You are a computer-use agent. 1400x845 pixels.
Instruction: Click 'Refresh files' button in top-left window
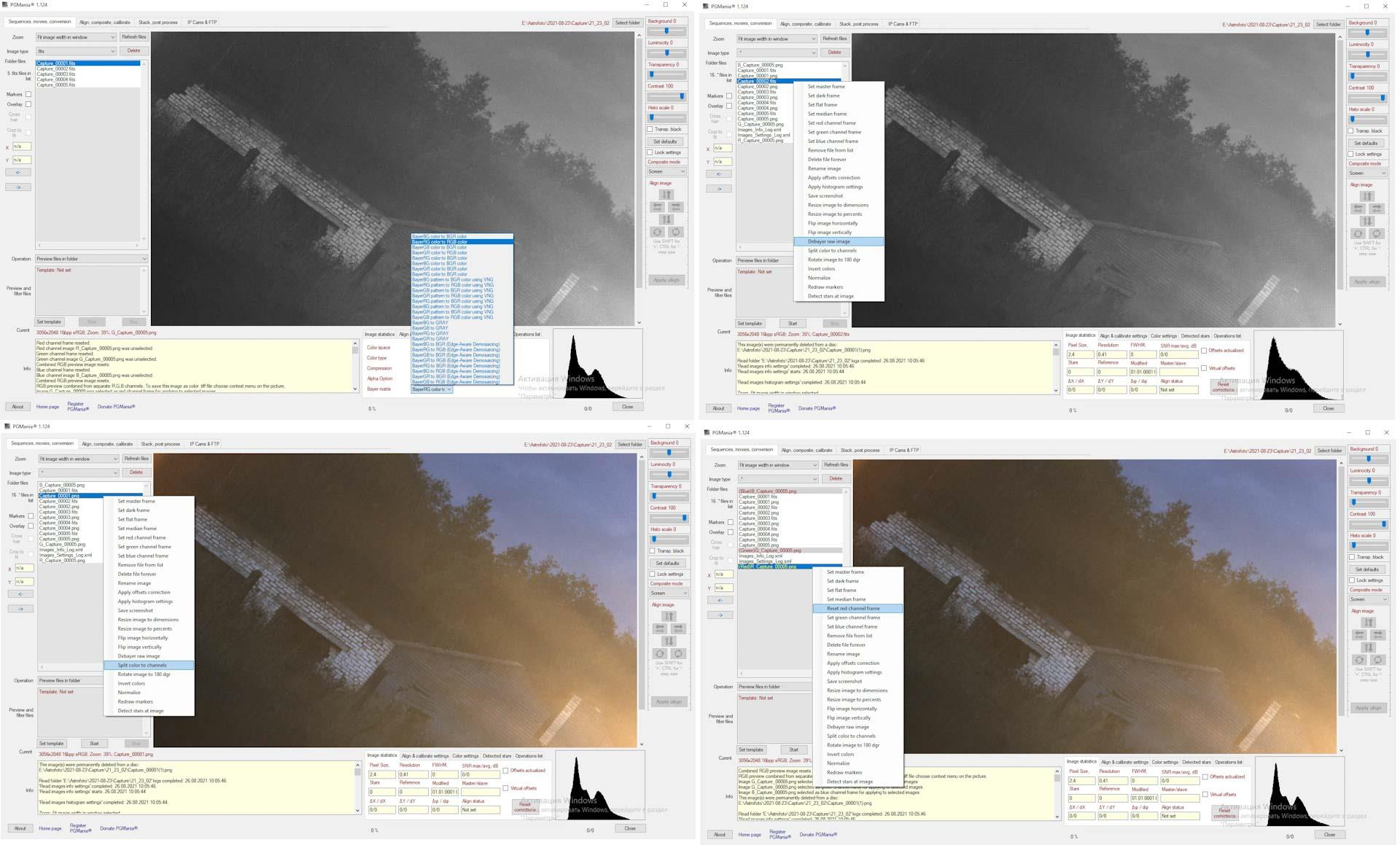pos(134,37)
